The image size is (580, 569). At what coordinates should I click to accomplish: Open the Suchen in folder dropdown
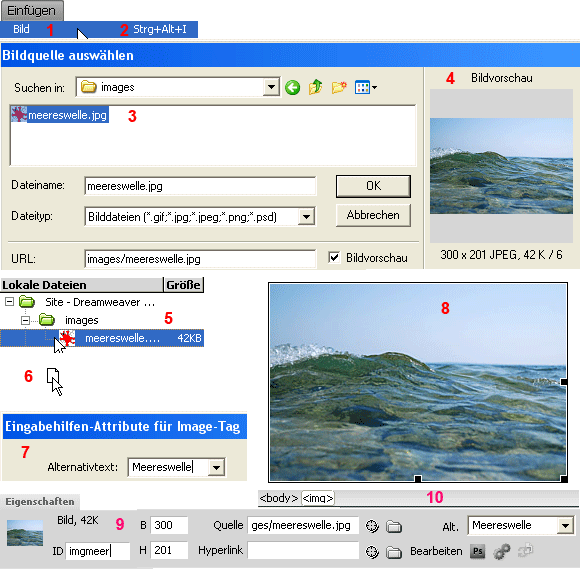click(271, 87)
